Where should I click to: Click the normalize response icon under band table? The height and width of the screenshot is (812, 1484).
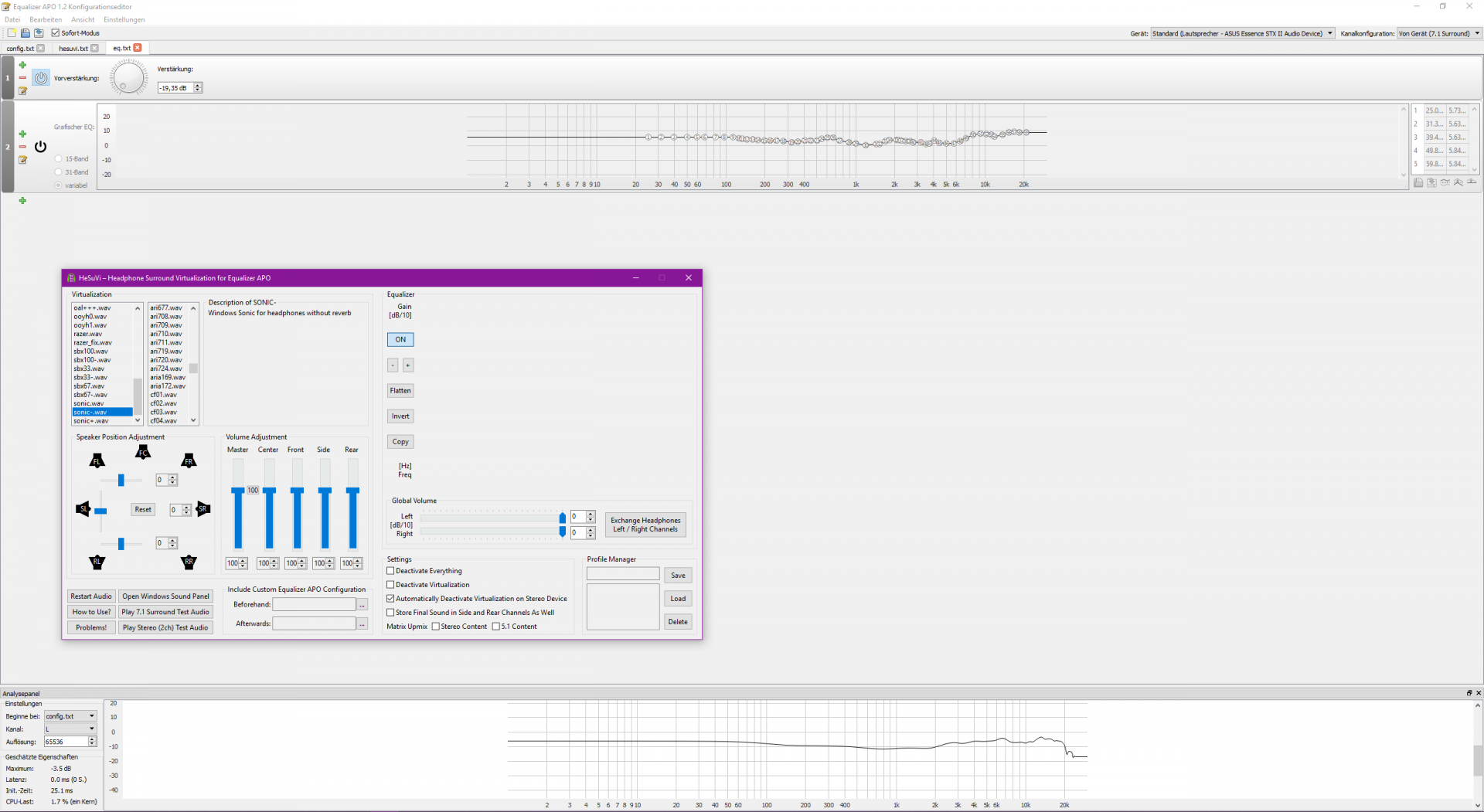coord(1458,183)
